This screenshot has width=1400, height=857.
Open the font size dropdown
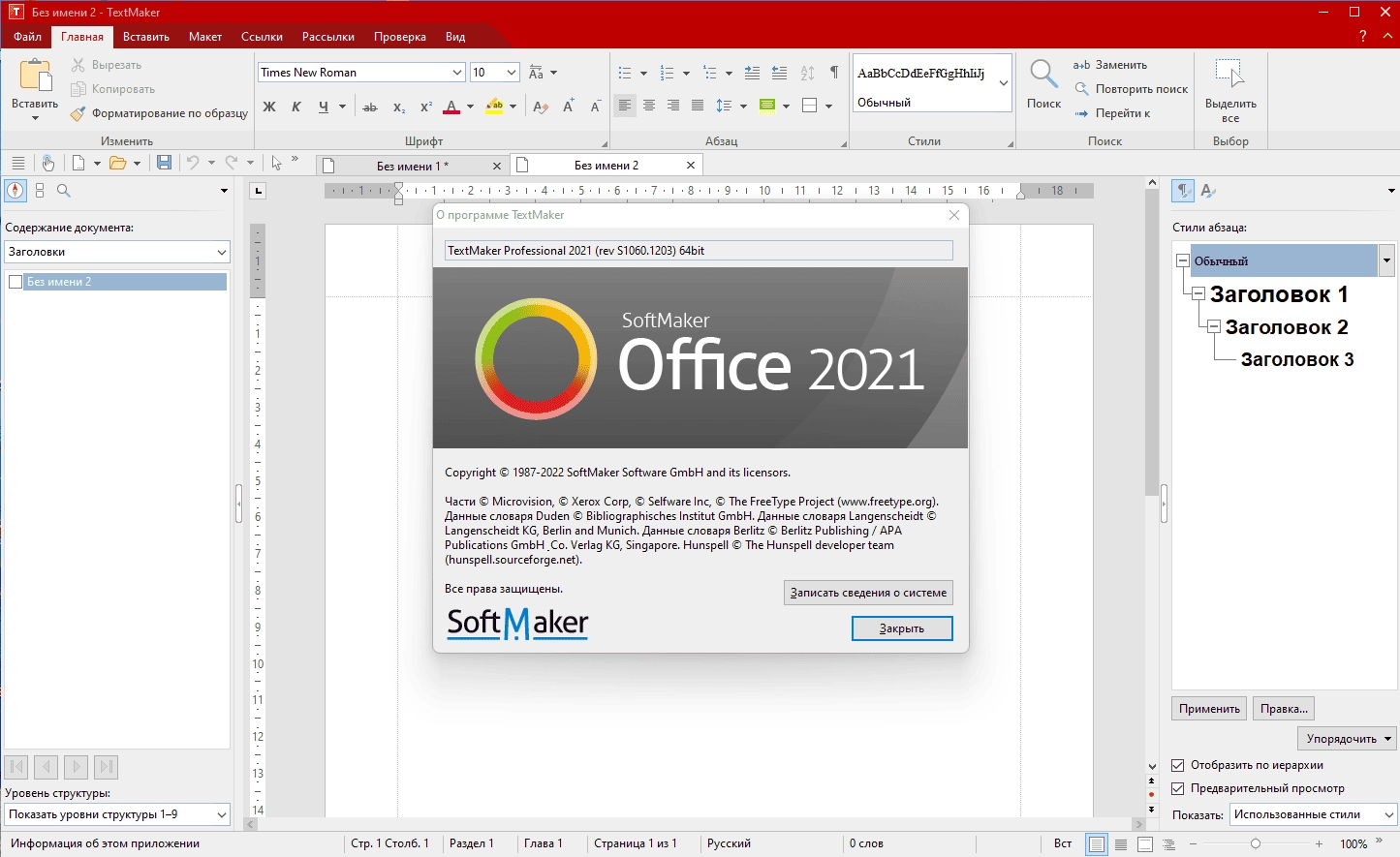512,73
